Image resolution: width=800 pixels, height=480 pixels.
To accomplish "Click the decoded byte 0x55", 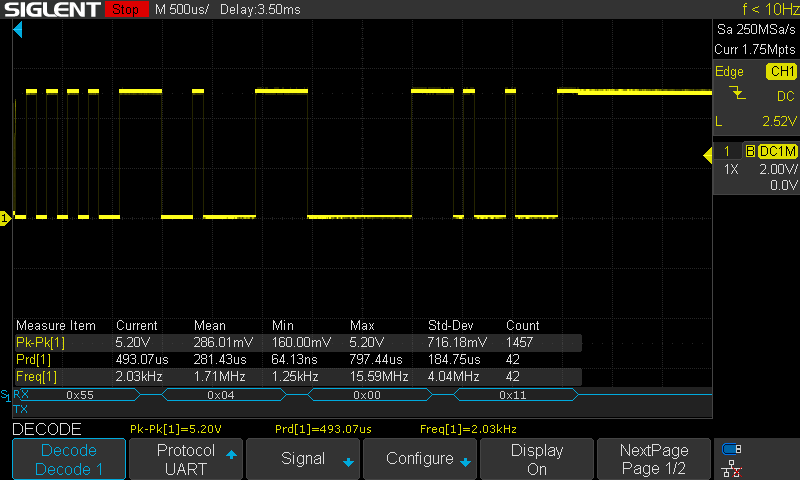I will click(80, 395).
